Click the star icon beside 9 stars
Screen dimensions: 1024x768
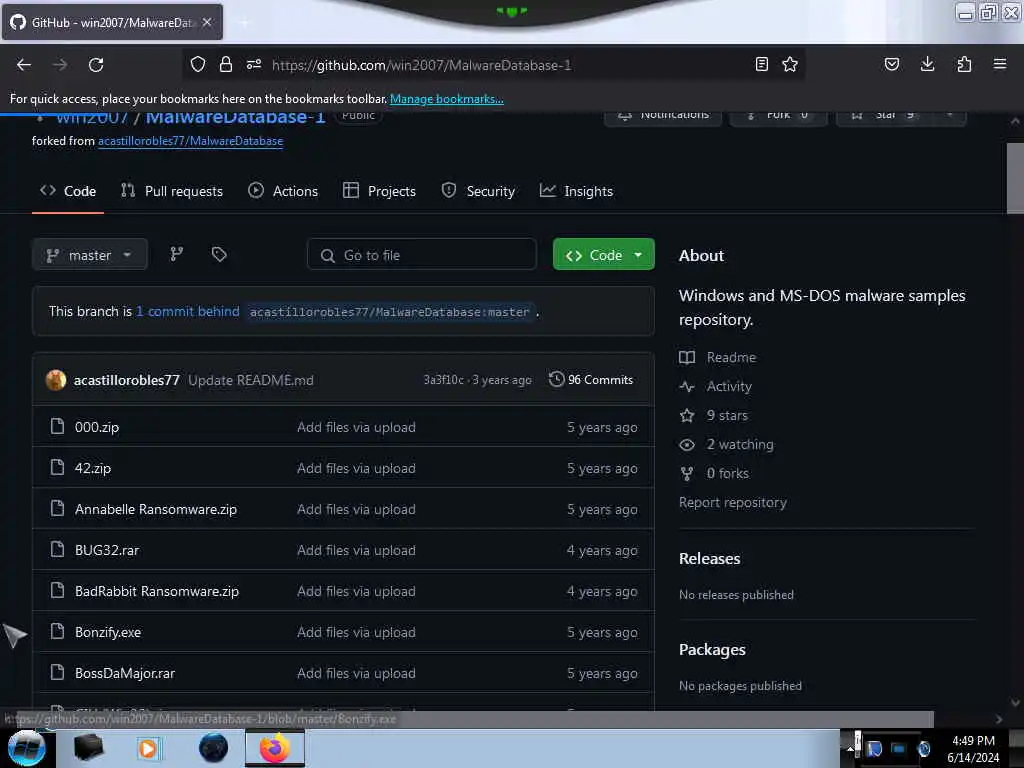click(x=687, y=415)
